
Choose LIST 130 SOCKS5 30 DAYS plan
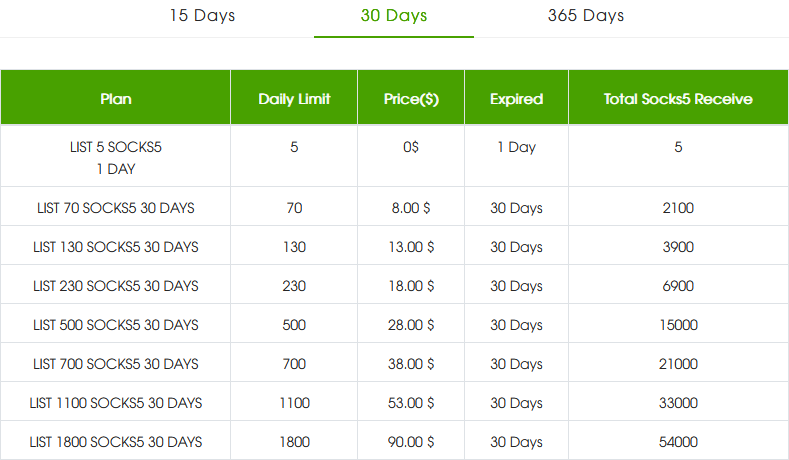[x=116, y=247]
